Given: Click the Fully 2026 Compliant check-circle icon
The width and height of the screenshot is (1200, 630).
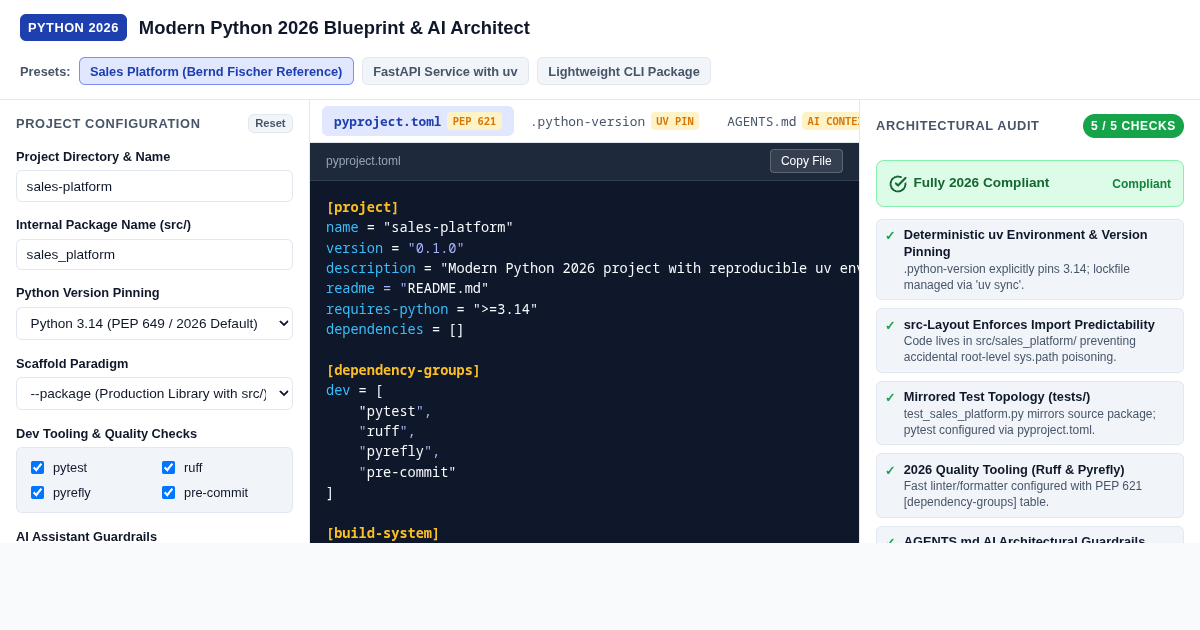Looking at the screenshot, I should (898, 184).
